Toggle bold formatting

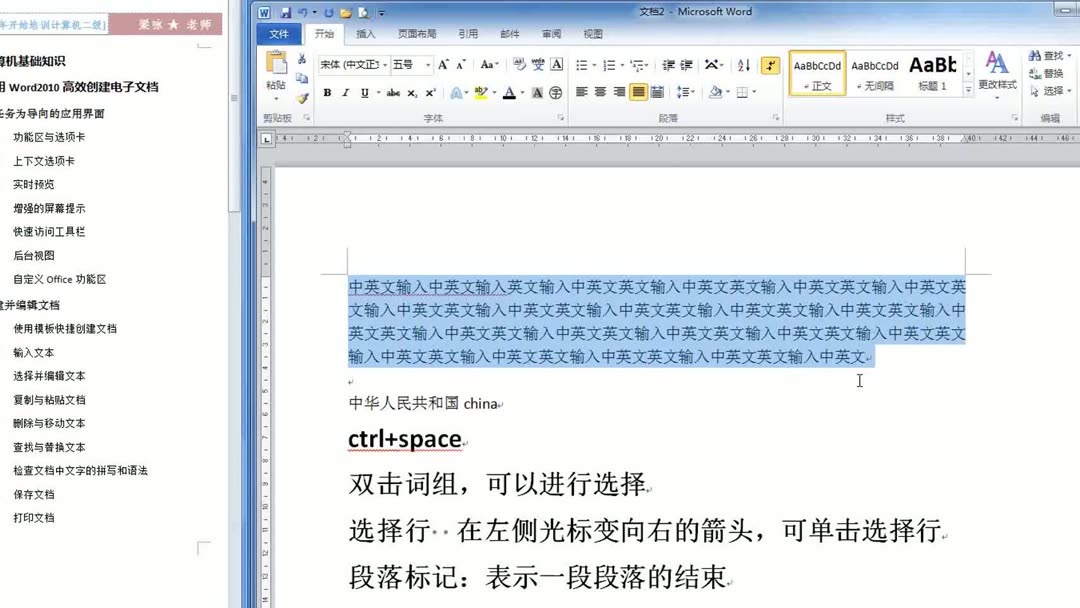tap(327, 92)
